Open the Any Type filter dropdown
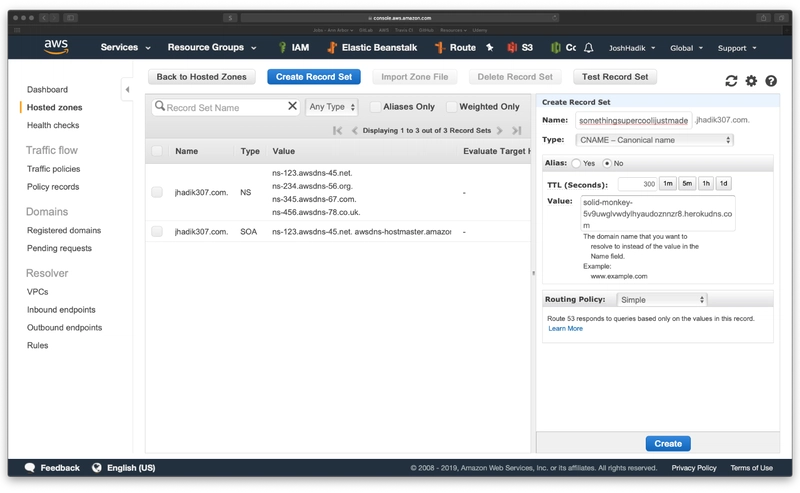 [331, 107]
